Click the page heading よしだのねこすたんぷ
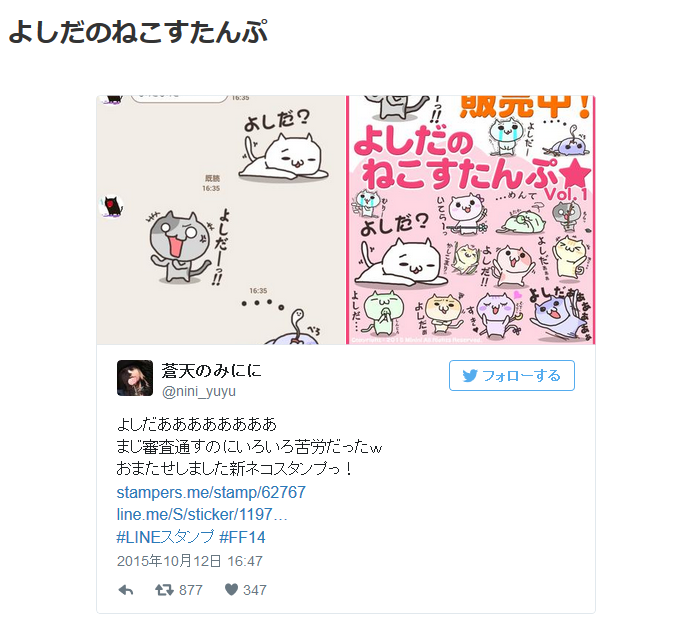 coord(138,32)
